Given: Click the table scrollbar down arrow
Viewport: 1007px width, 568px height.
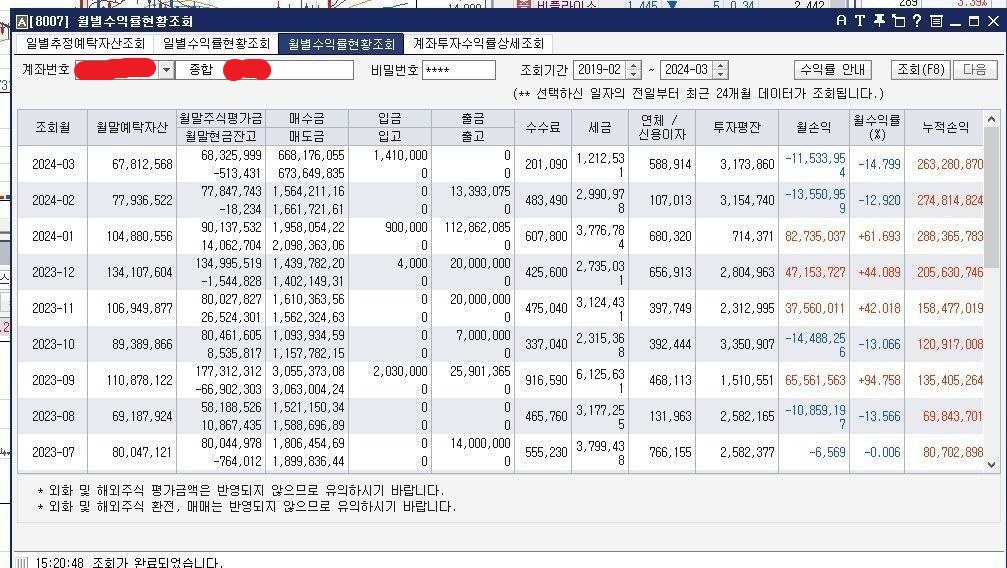Looking at the screenshot, I should click(991, 465).
